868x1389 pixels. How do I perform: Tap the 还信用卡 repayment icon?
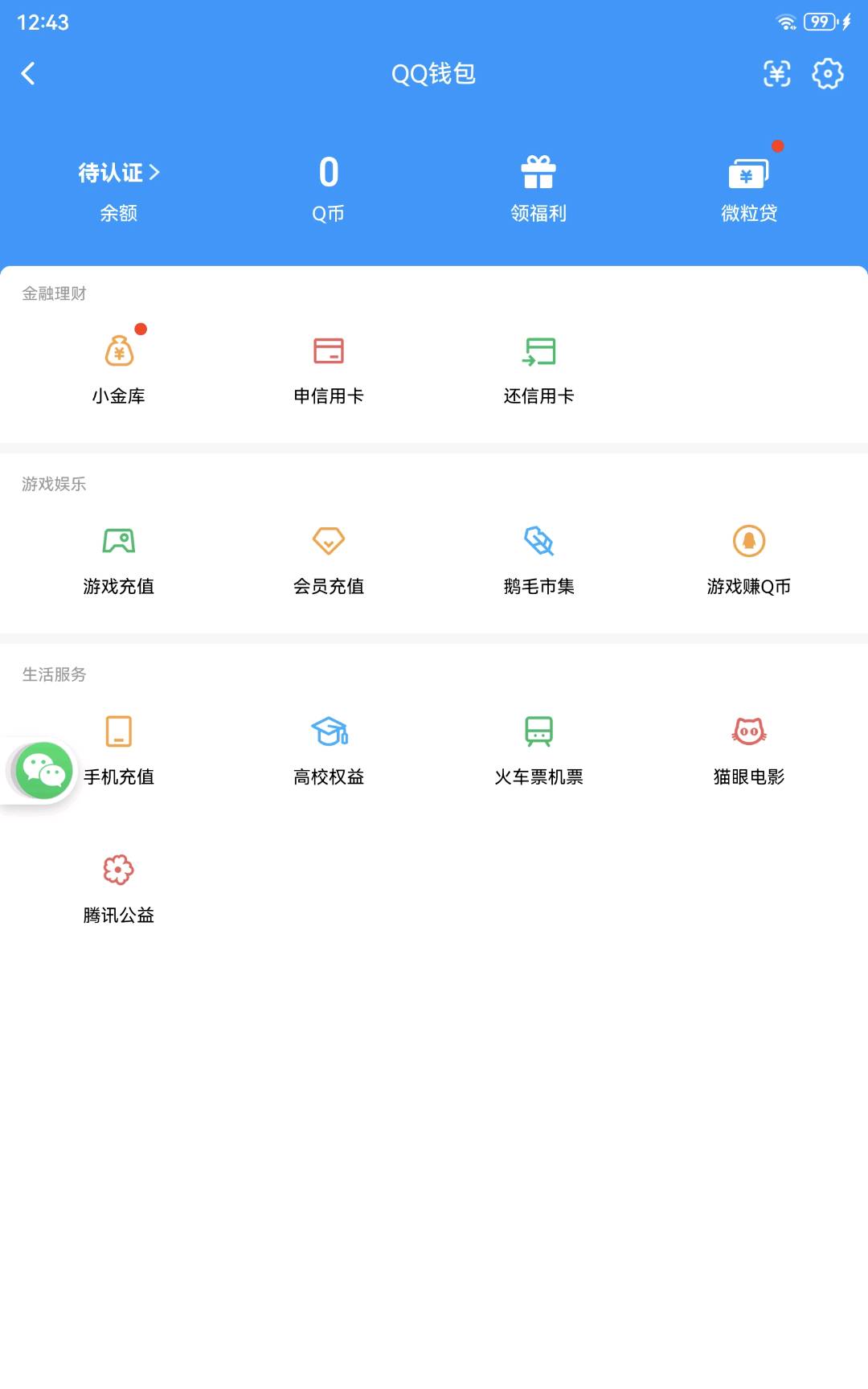tap(538, 351)
